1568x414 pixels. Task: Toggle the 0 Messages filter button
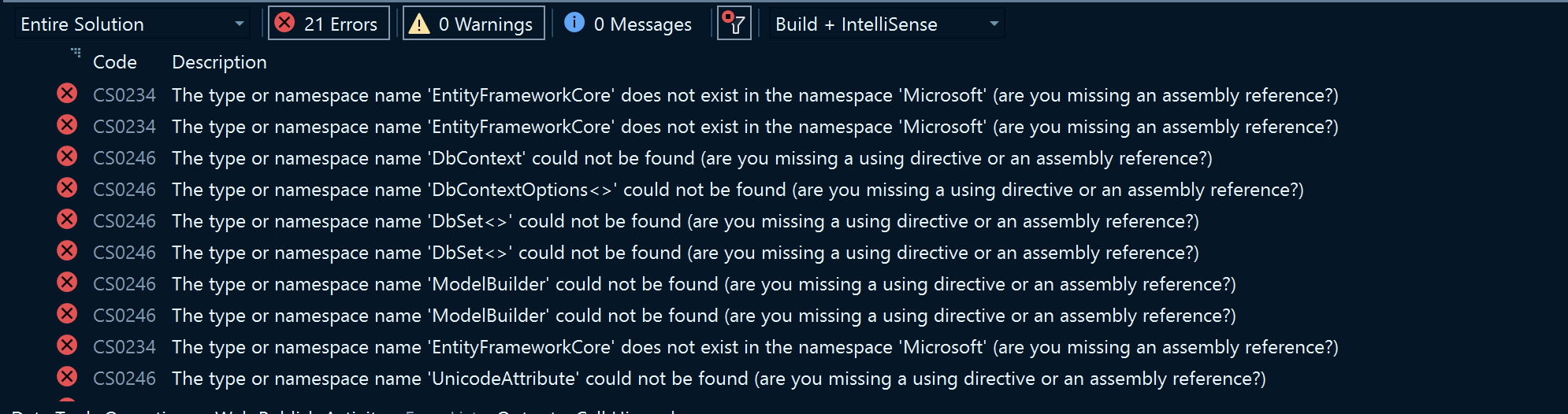(x=628, y=24)
